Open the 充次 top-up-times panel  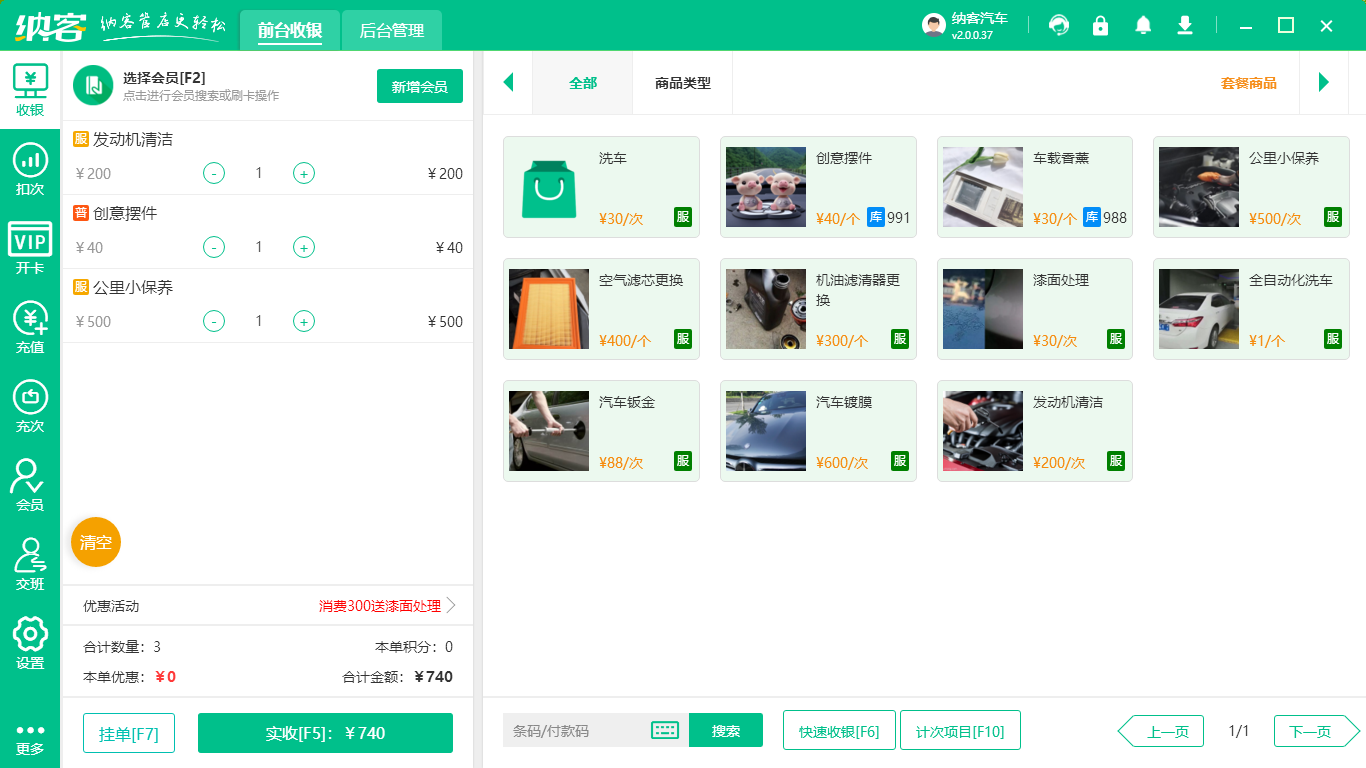[x=30, y=405]
